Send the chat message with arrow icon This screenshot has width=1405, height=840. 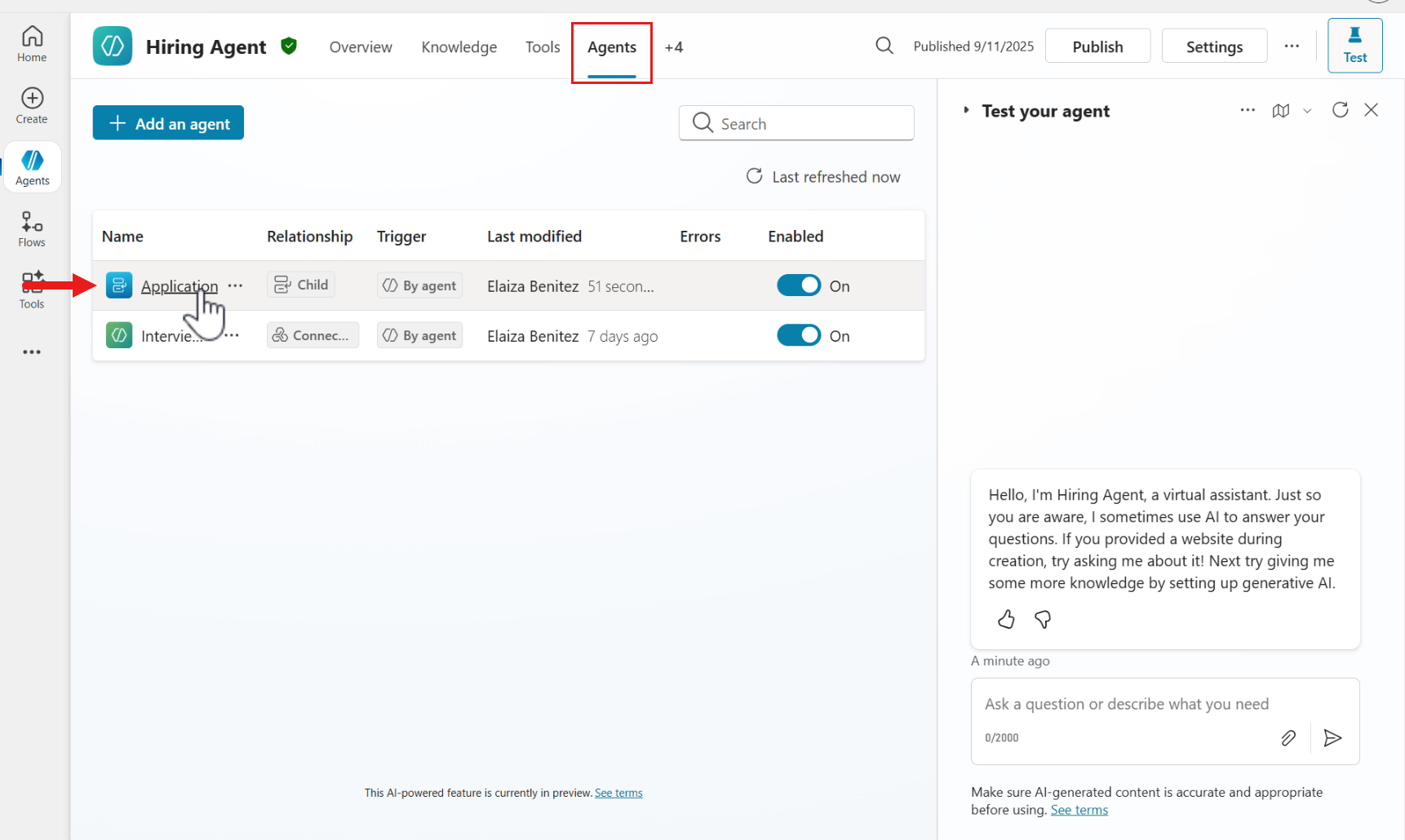coord(1332,738)
